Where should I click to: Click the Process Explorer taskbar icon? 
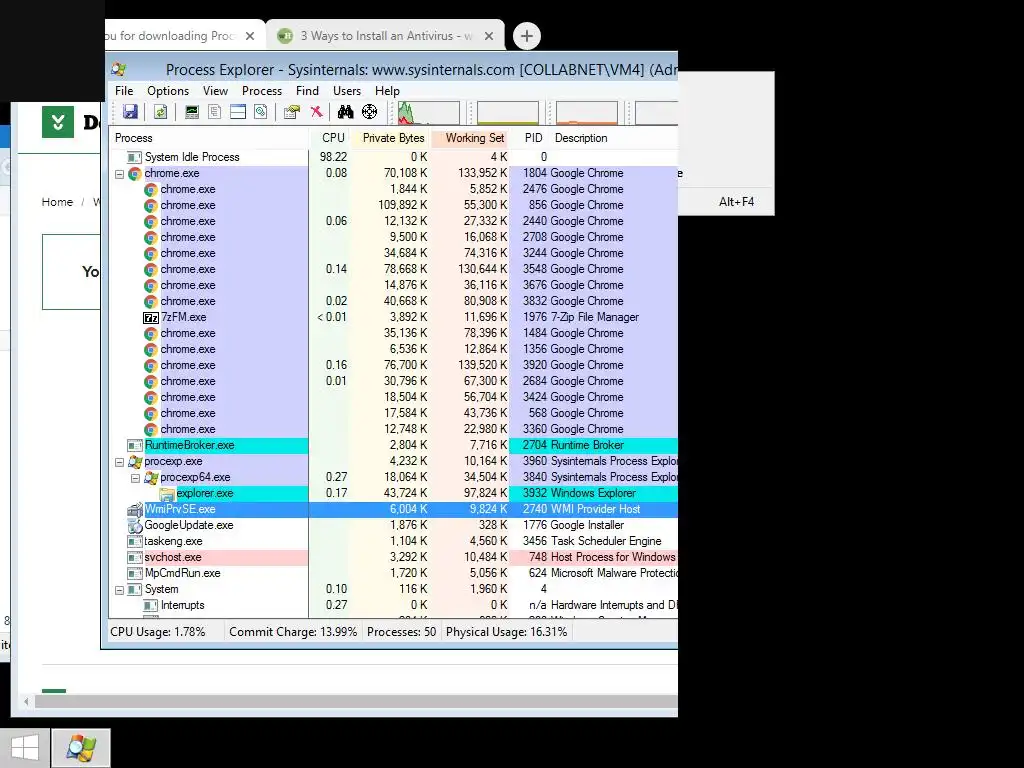click(80, 748)
